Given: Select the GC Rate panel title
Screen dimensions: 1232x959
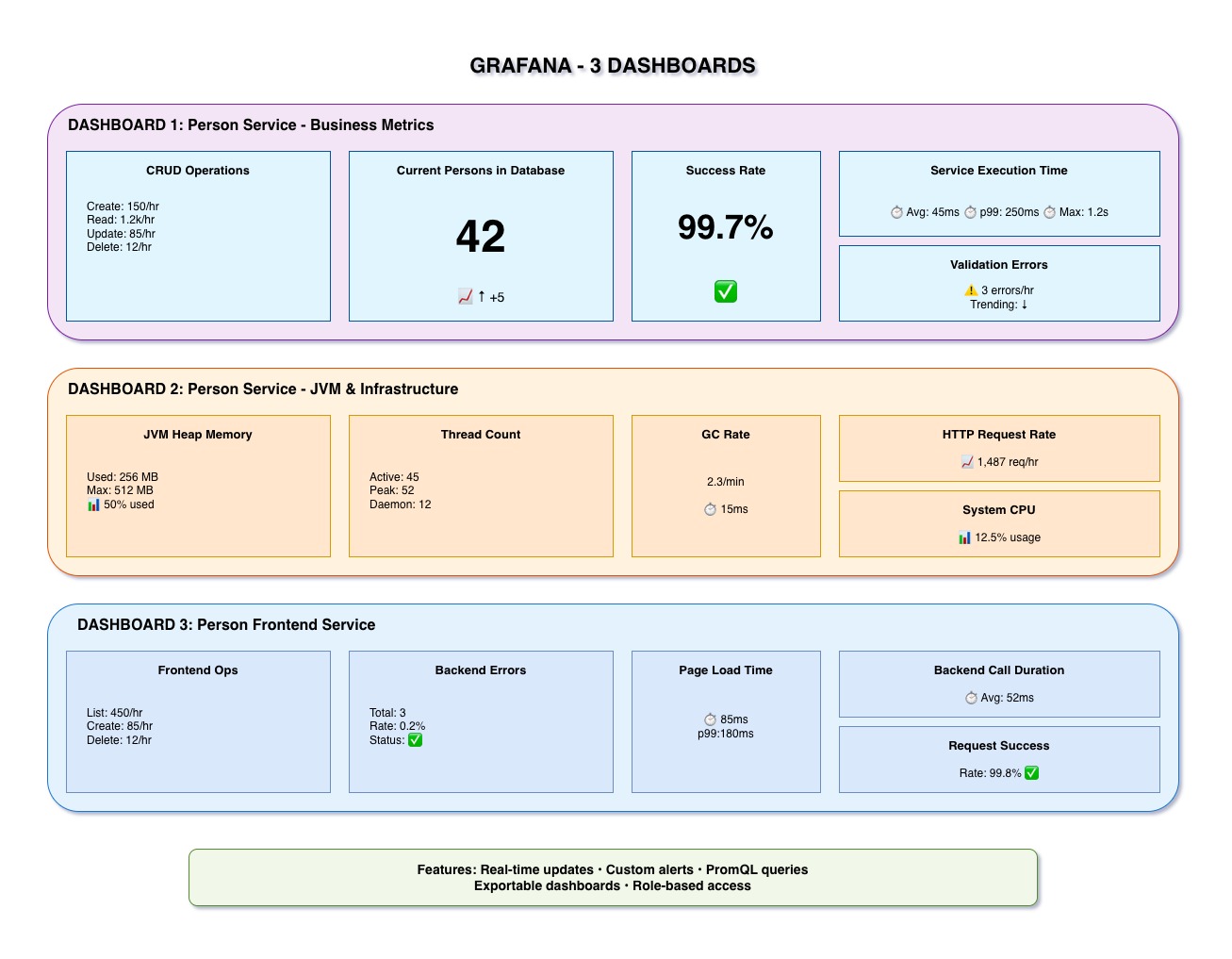Looking at the screenshot, I should click(x=726, y=435).
